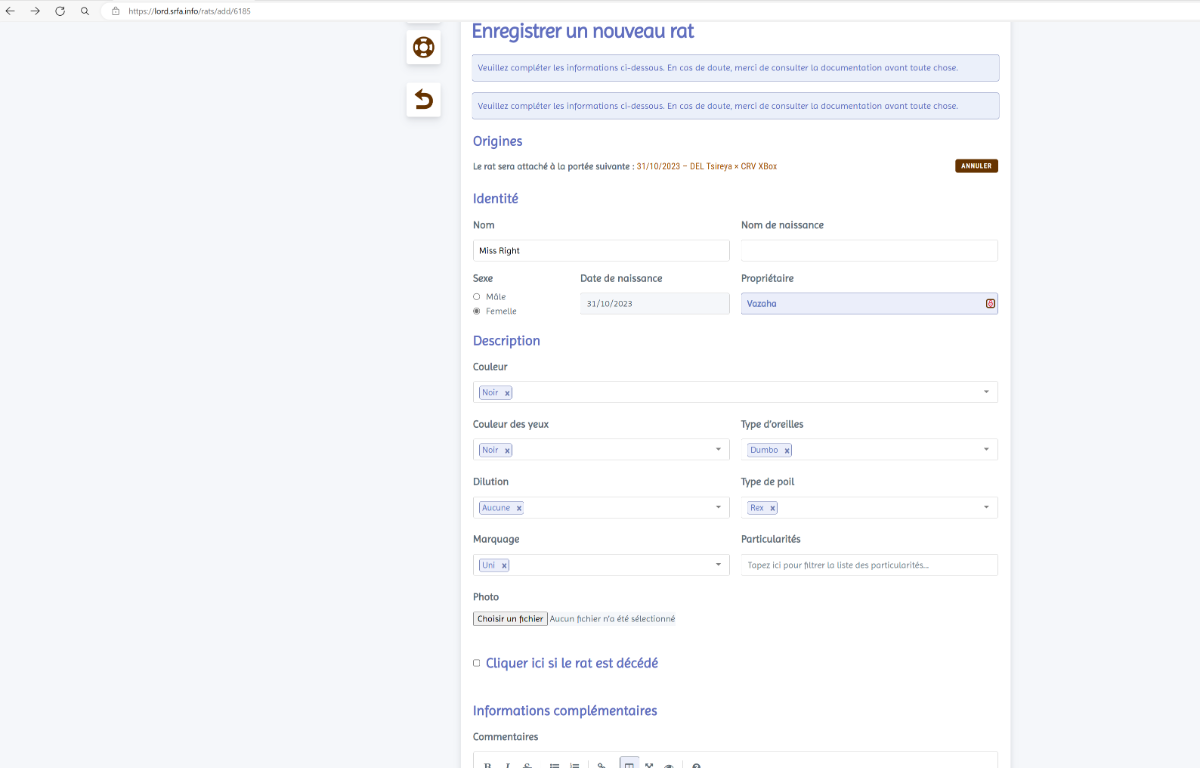The height and width of the screenshot is (768, 1200).
Task: Open the help lifebuoy icon in sidebar
Action: pyautogui.click(x=423, y=47)
